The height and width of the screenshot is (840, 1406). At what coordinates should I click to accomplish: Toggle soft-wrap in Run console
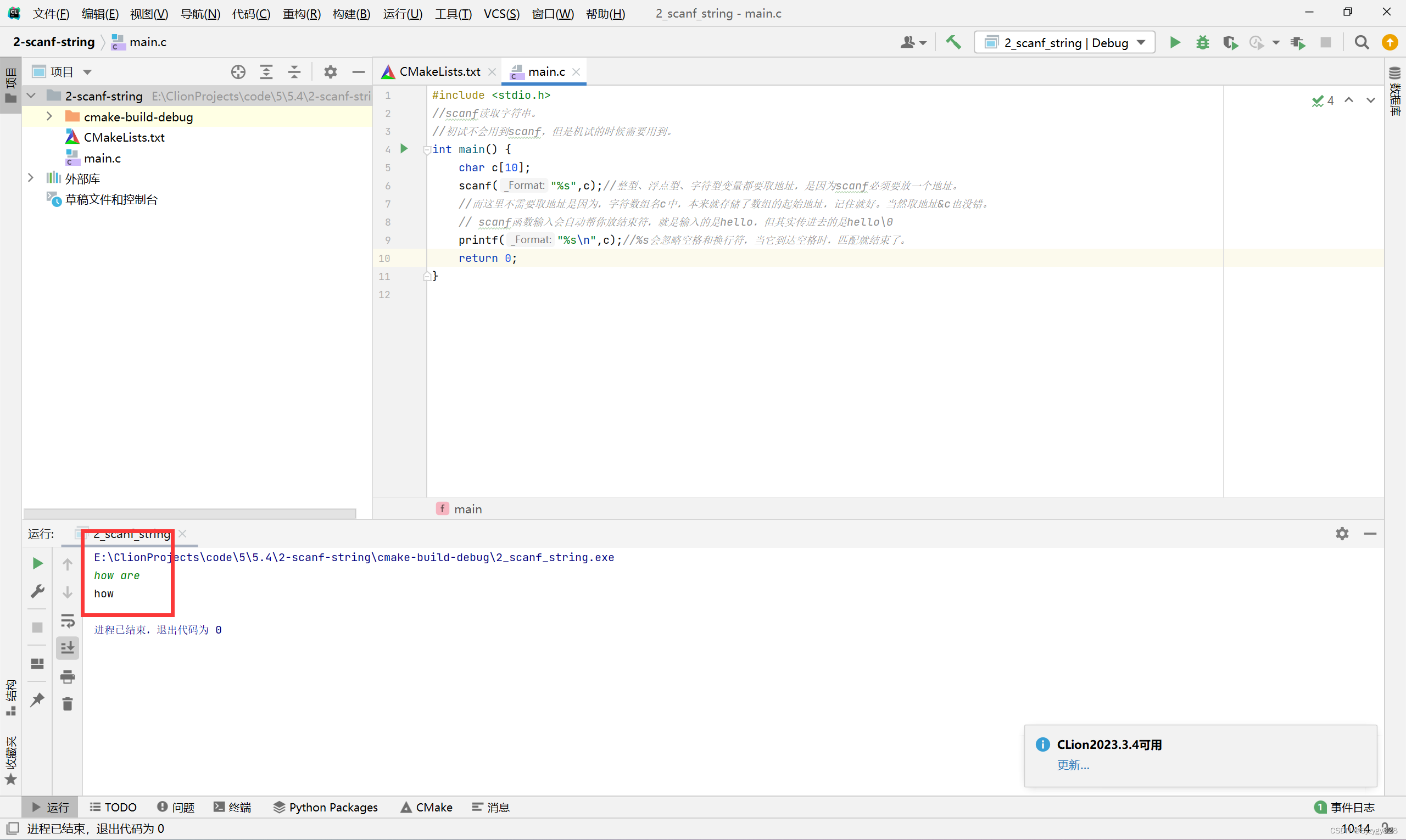[68, 620]
